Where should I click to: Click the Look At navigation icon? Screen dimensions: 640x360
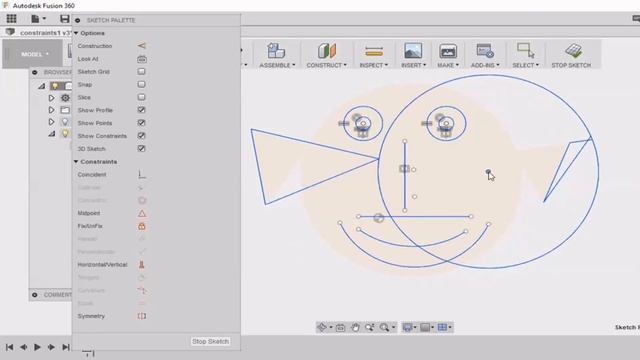click(x=340, y=327)
